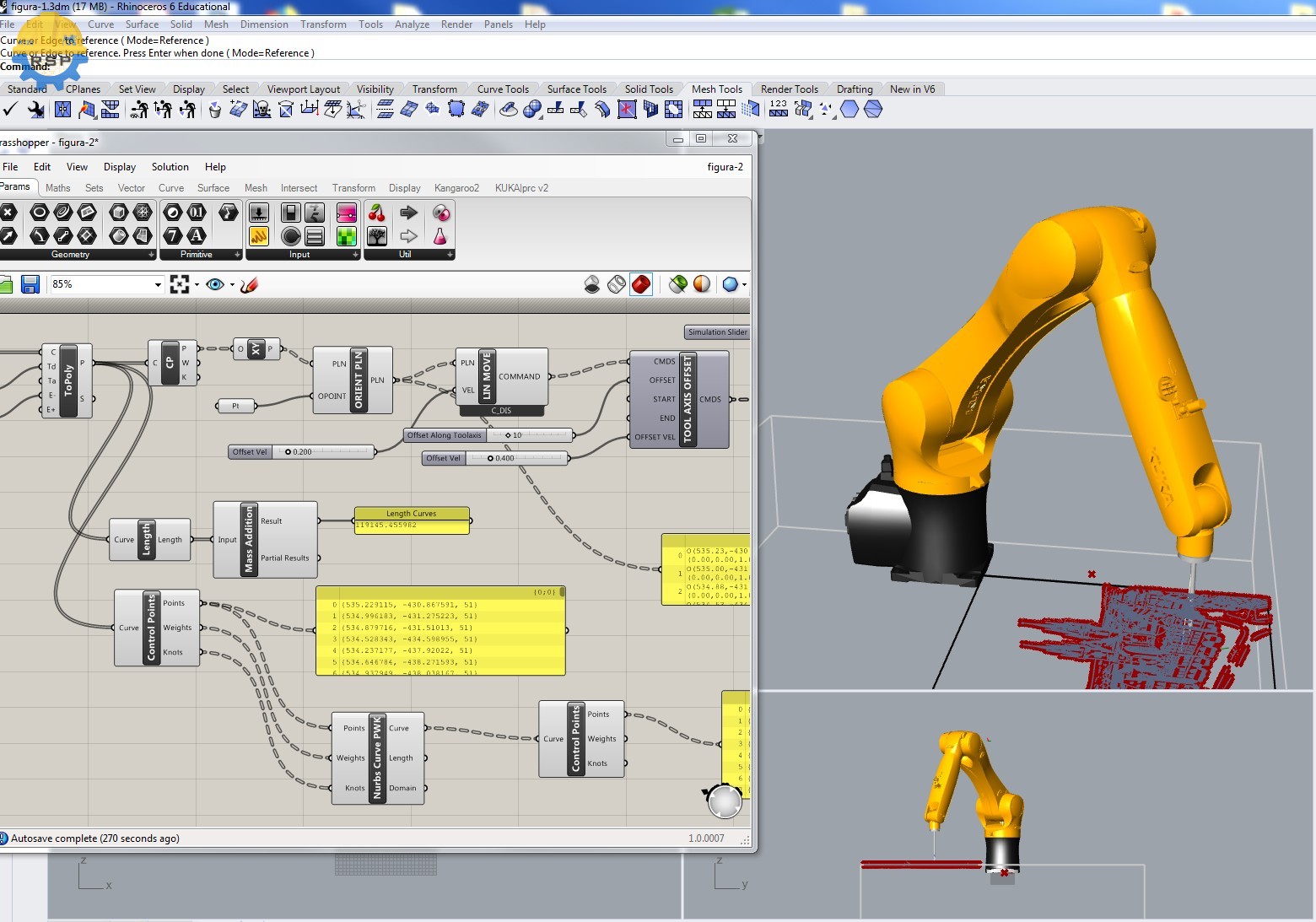Expand dropdown arrow beside the eye icon
The height and width of the screenshot is (922, 1316).
point(232,284)
